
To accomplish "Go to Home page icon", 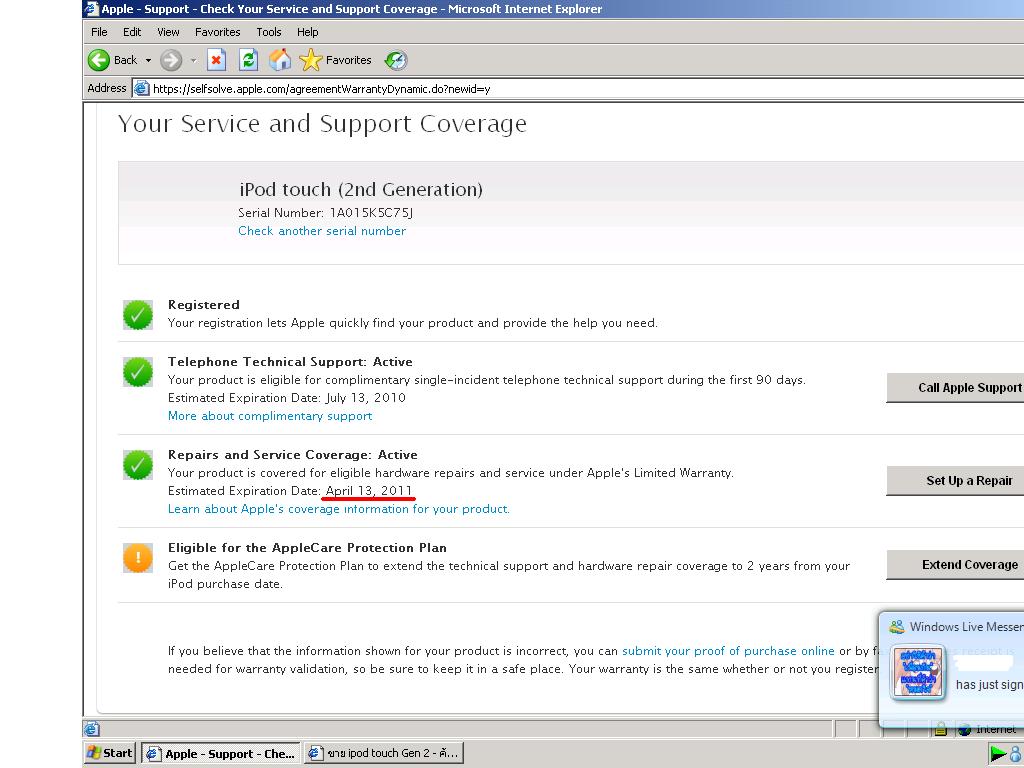I will tap(280, 60).
